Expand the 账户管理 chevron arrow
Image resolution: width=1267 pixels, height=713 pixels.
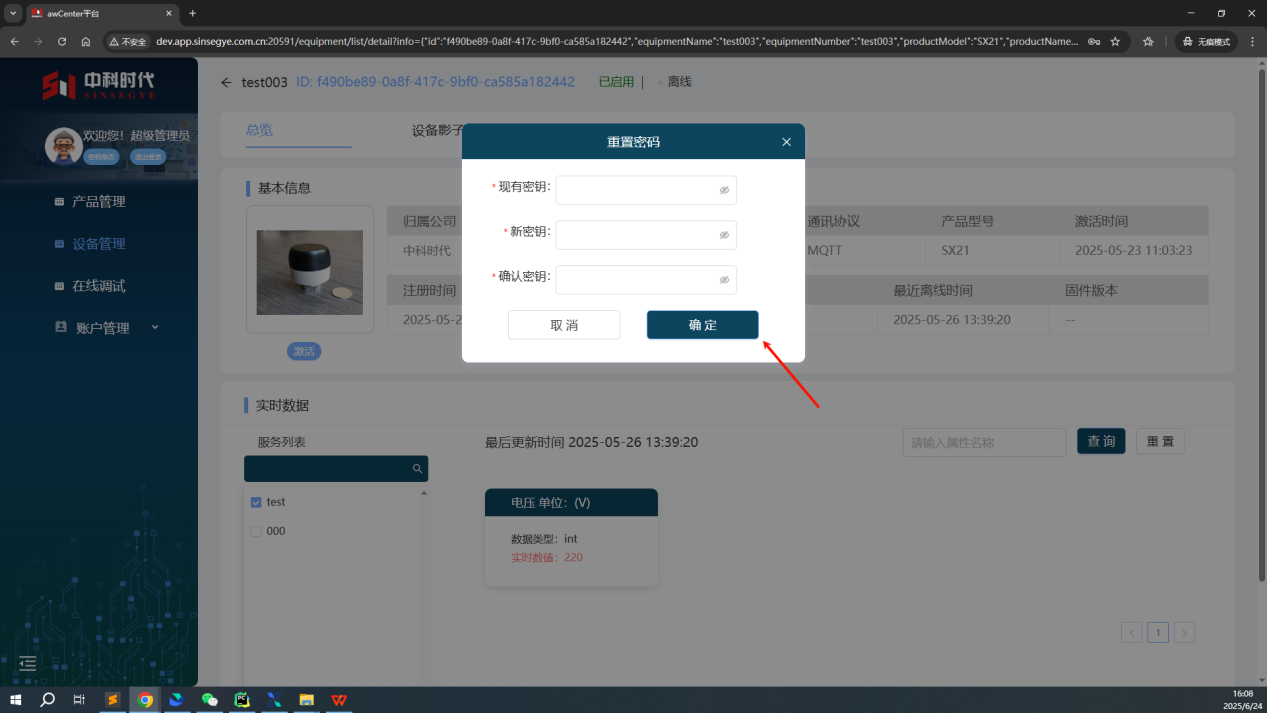[x=155, y=327]
